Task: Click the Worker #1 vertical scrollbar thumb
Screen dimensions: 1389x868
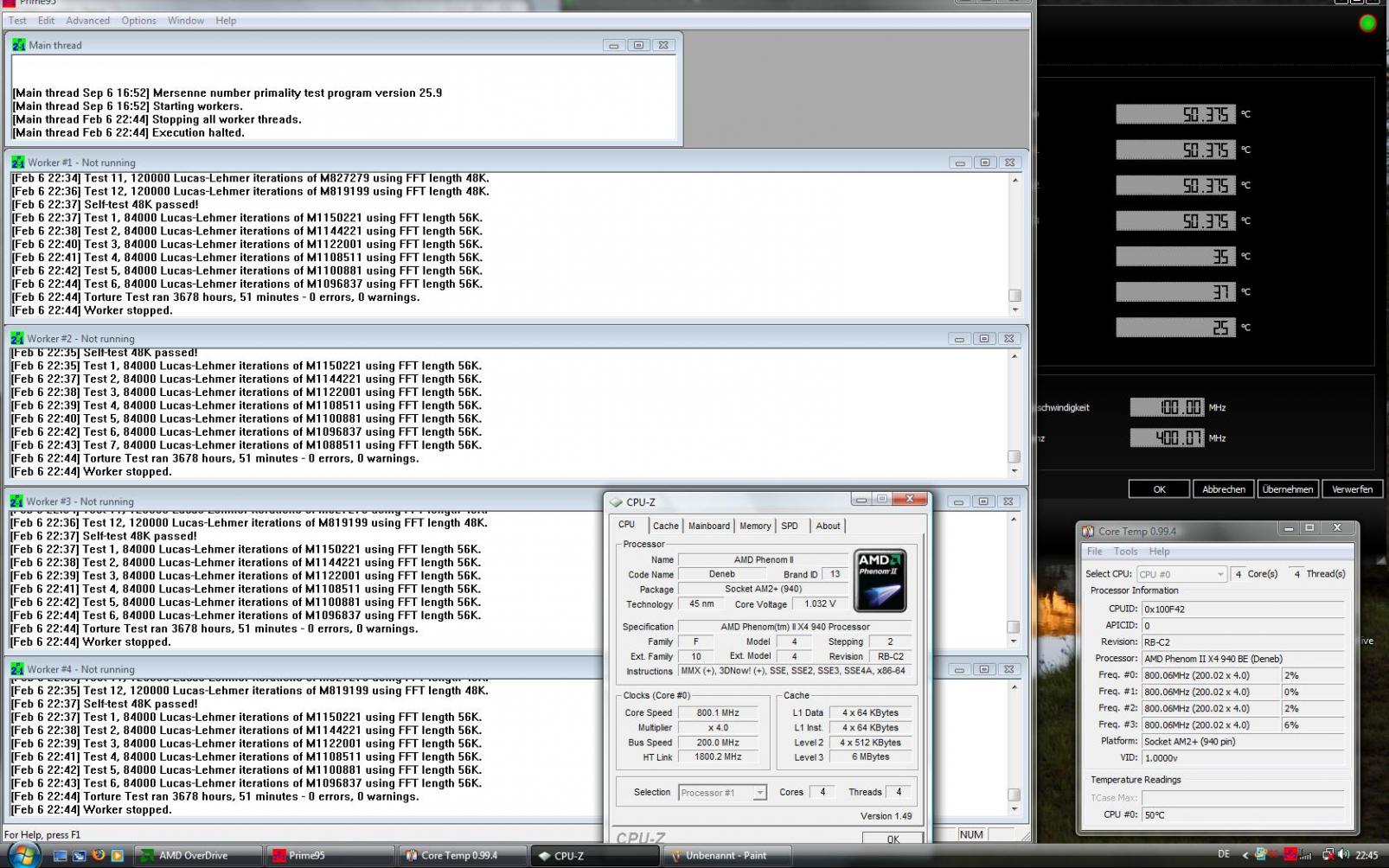Action: [1015, 295]
